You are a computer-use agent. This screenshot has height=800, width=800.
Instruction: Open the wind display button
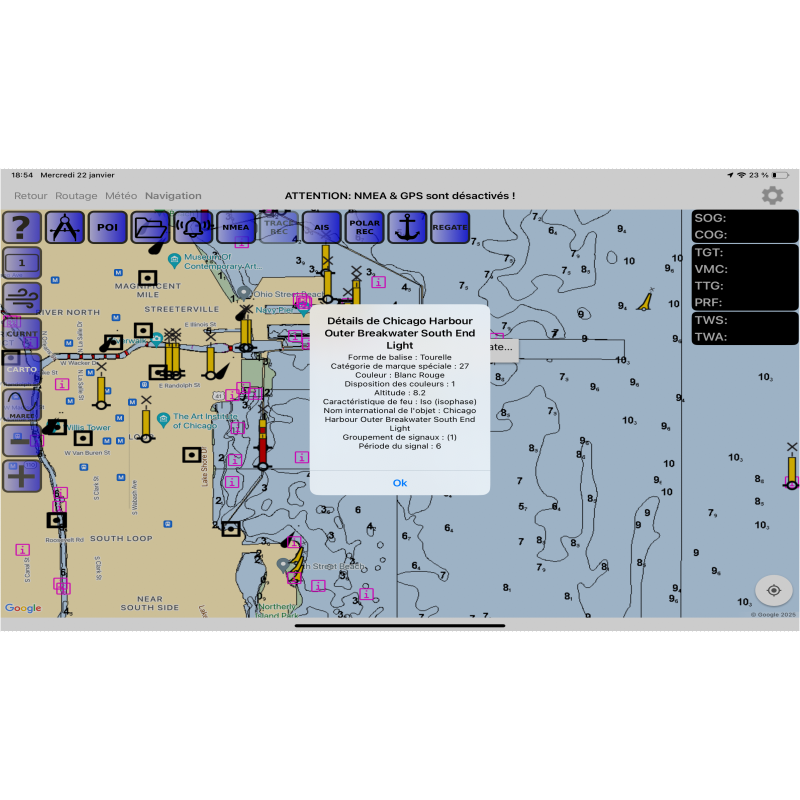coord(22,298)
